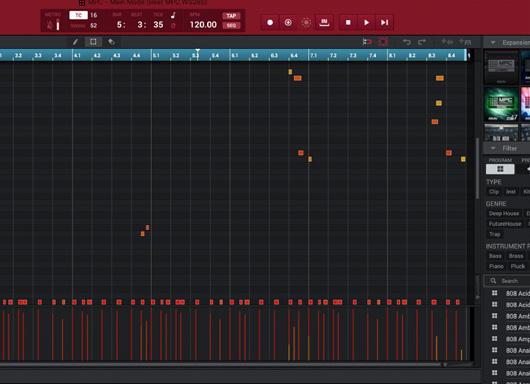Filter type by Clip
The image size is (530, 384).
pos(494,192)
